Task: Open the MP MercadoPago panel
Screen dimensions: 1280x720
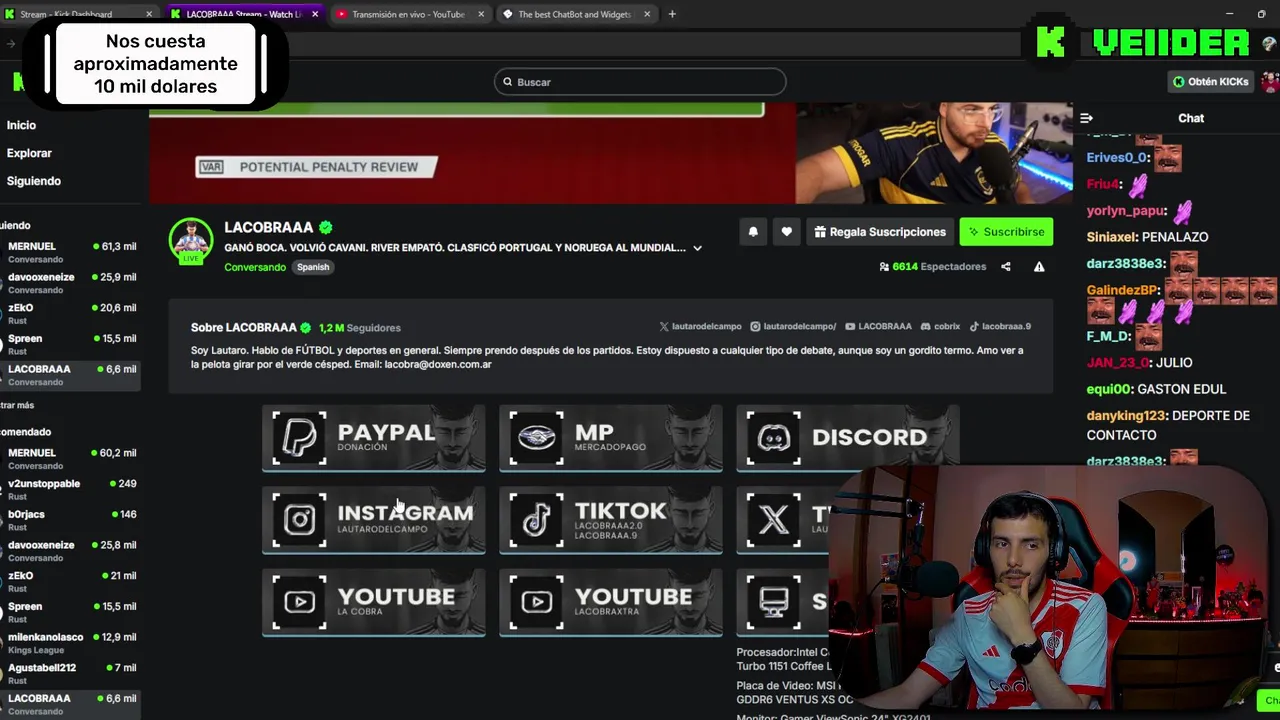Action: (x=611, y=437)
